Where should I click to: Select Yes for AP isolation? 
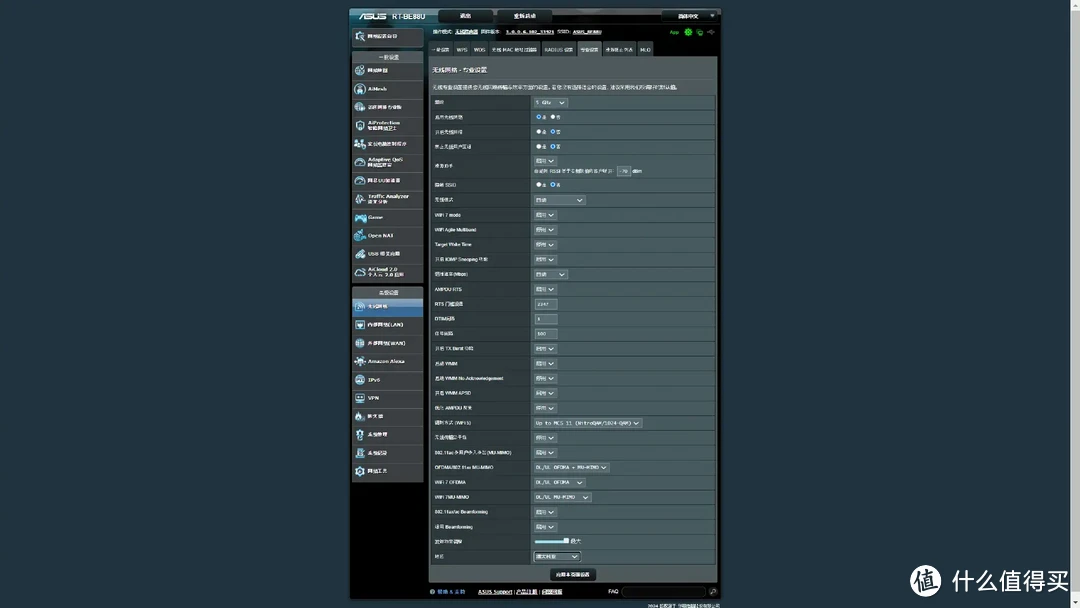tap(539, 147)
